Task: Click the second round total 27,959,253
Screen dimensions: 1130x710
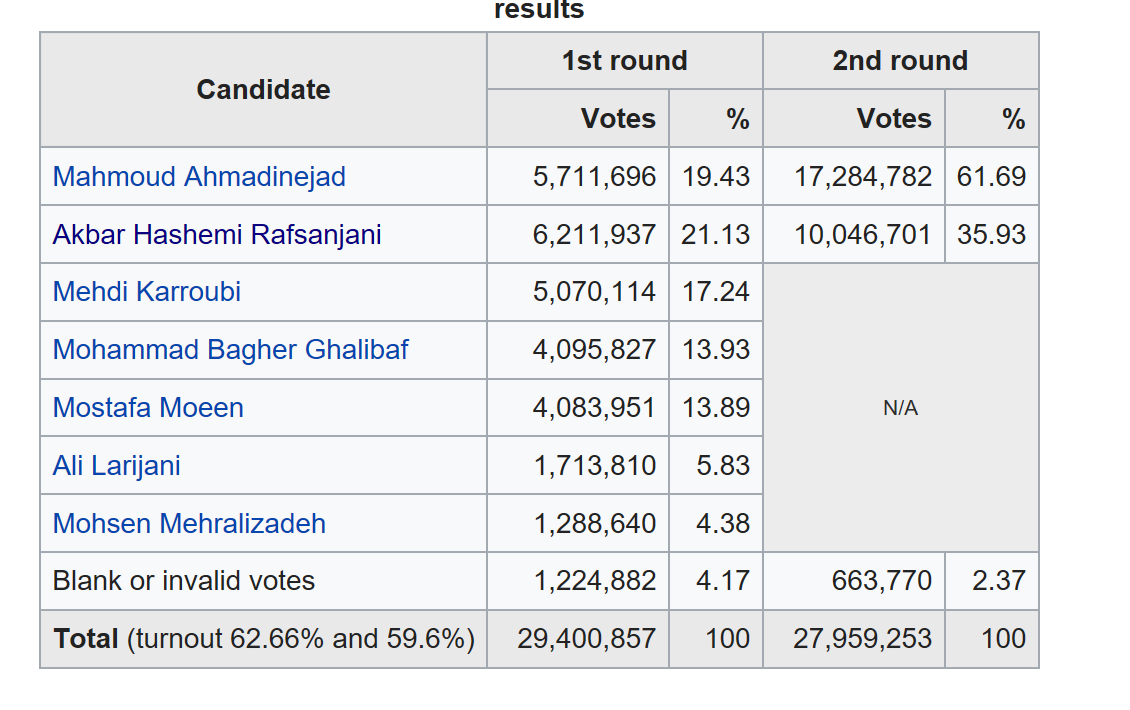Action: [862, 639]
